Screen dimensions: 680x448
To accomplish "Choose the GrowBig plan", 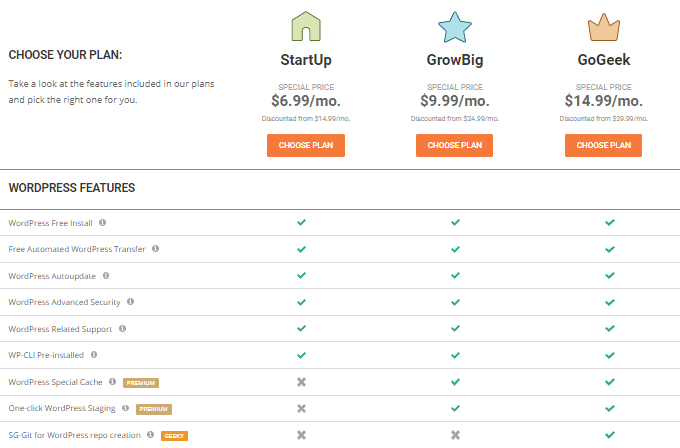I will point(454,145).
